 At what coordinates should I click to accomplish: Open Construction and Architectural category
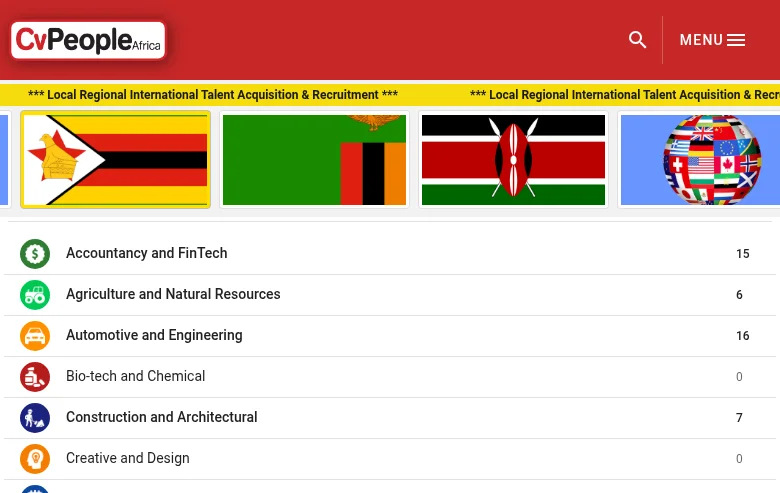click(x=390, y=418)
